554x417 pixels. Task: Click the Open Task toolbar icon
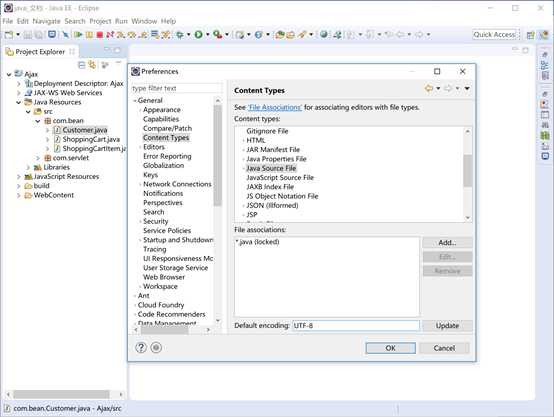(291, 35)
